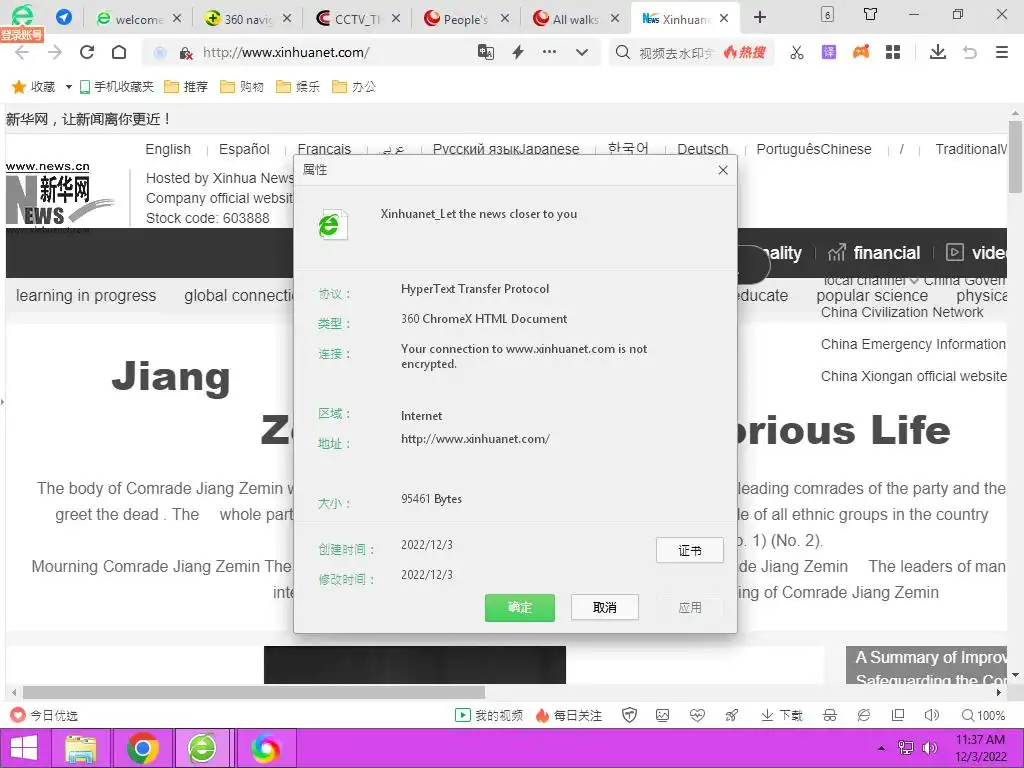The image size is (1024, 768).
Task: Open the three-dot more options in address bar
Action: (549, 52)
